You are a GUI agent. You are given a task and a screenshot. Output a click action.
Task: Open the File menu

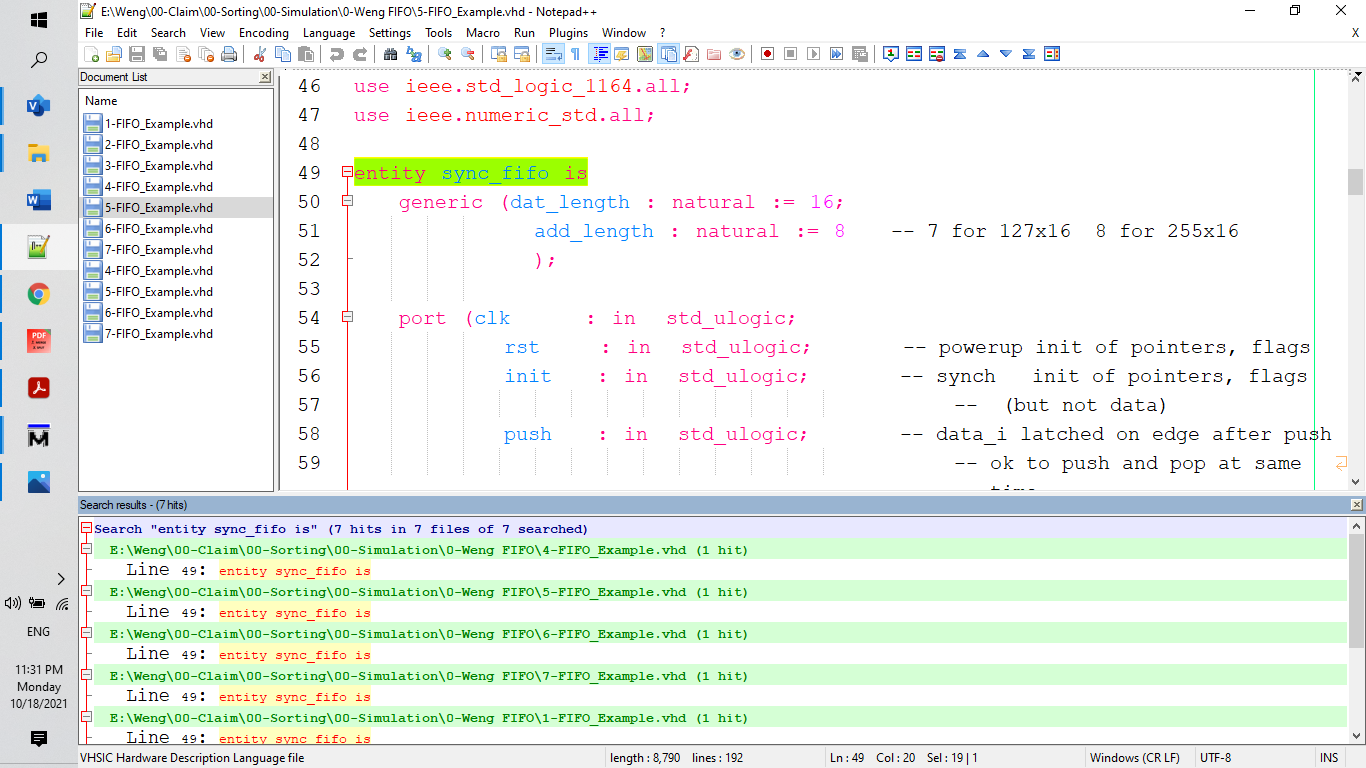pos(94,33)
